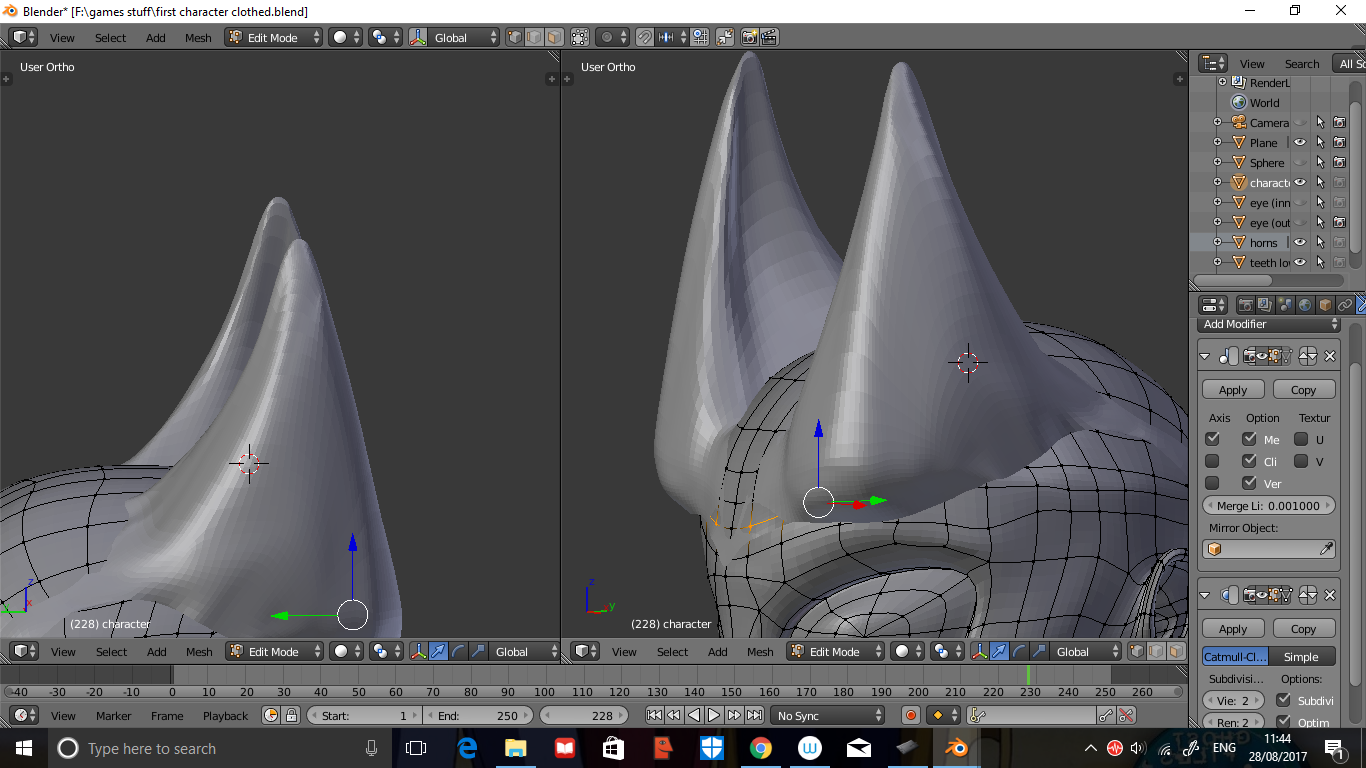The width and height of the screenshot is (1366, 768).
Task: Click OpenGL render image camera icon
Action: pos(750,37)
